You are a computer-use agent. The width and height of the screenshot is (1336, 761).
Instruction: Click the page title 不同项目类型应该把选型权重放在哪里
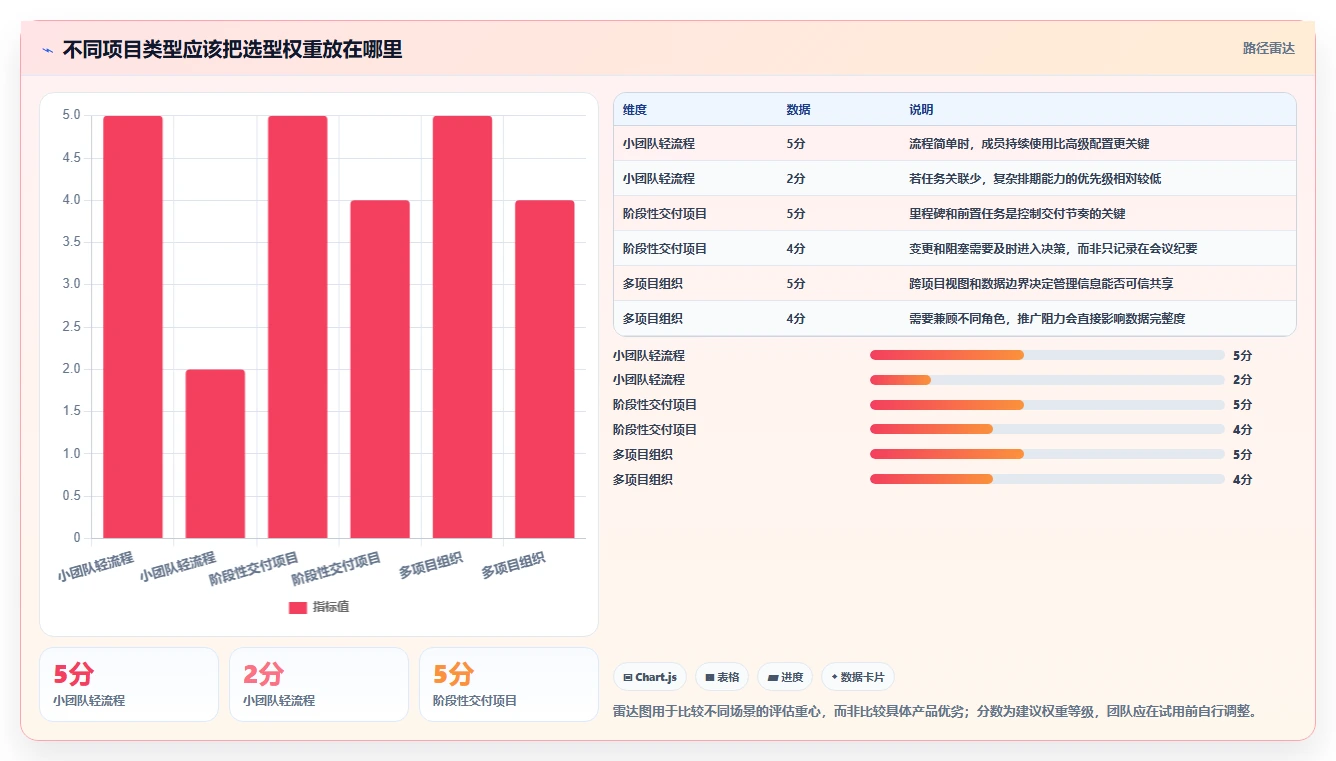click(232, 50)
